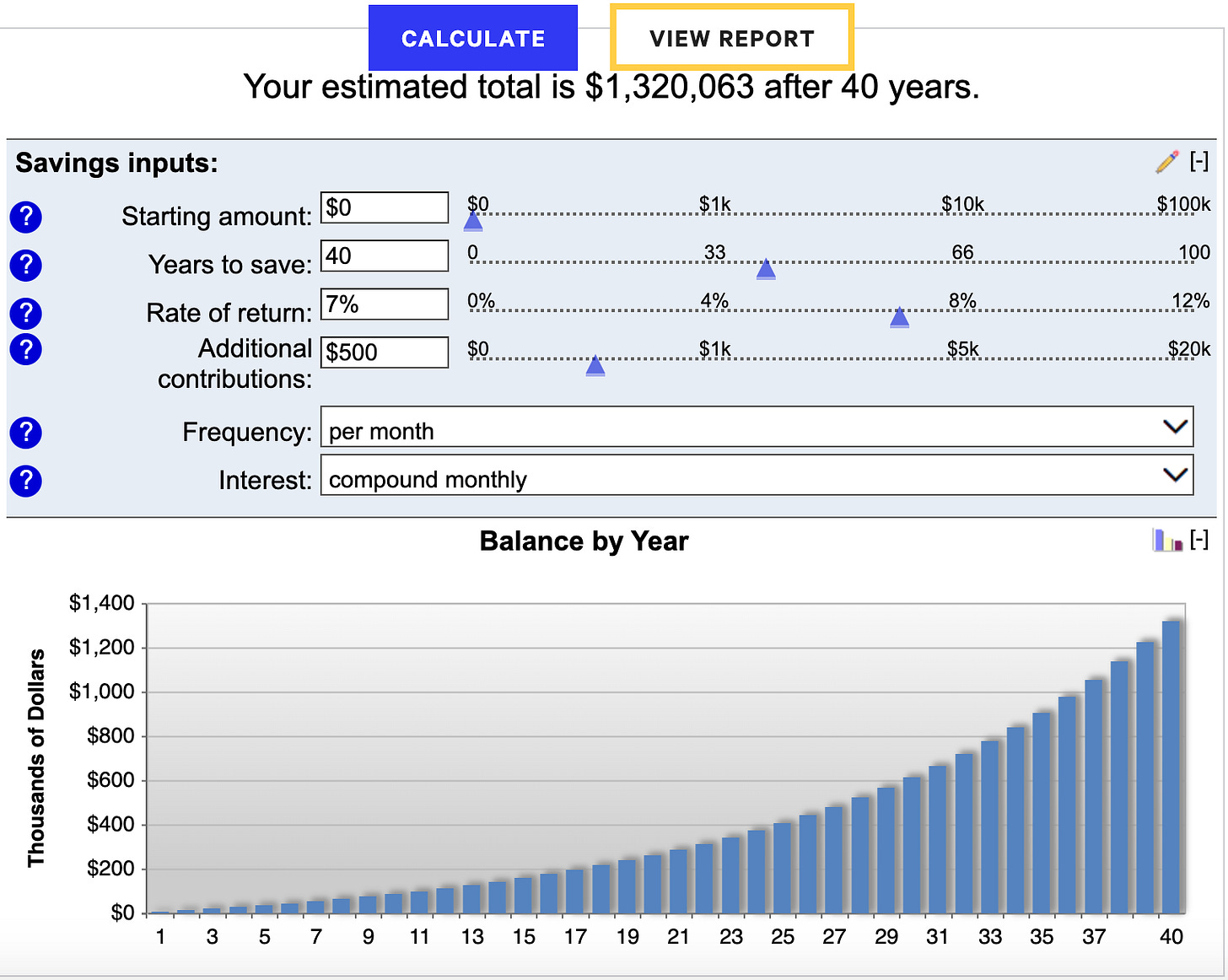Image resolution: width=1228 pixels, height=980 pixels.
Task: Focus the Additional contributions input field
Action: [x=385, y=352]
